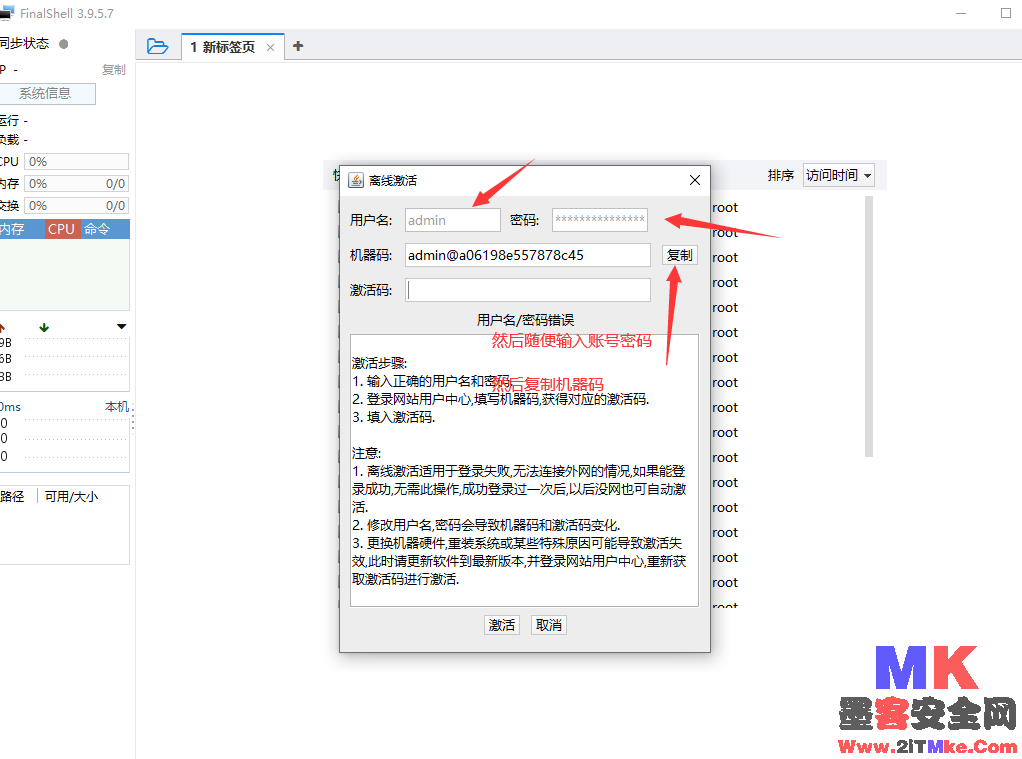The image size is (1022, 759).
Task: Open the connection manager folder icon
Action: (157, 46)
